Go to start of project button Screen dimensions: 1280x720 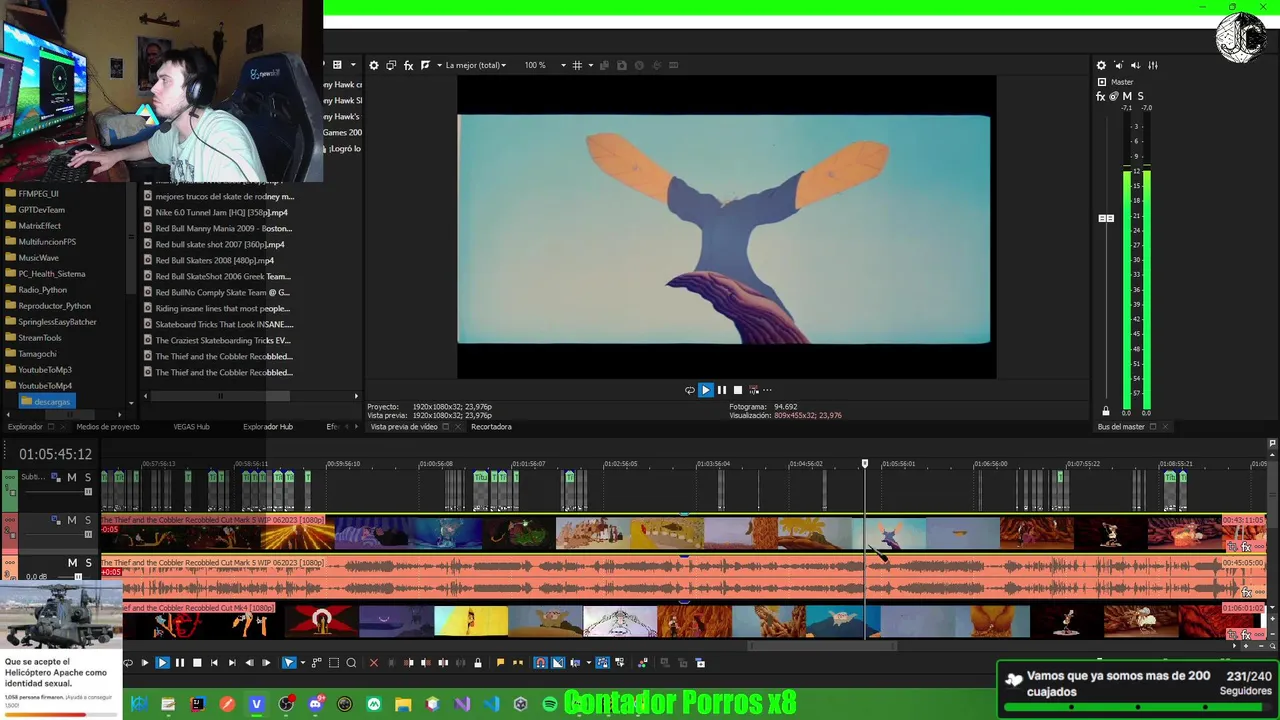tap(214, 663)
